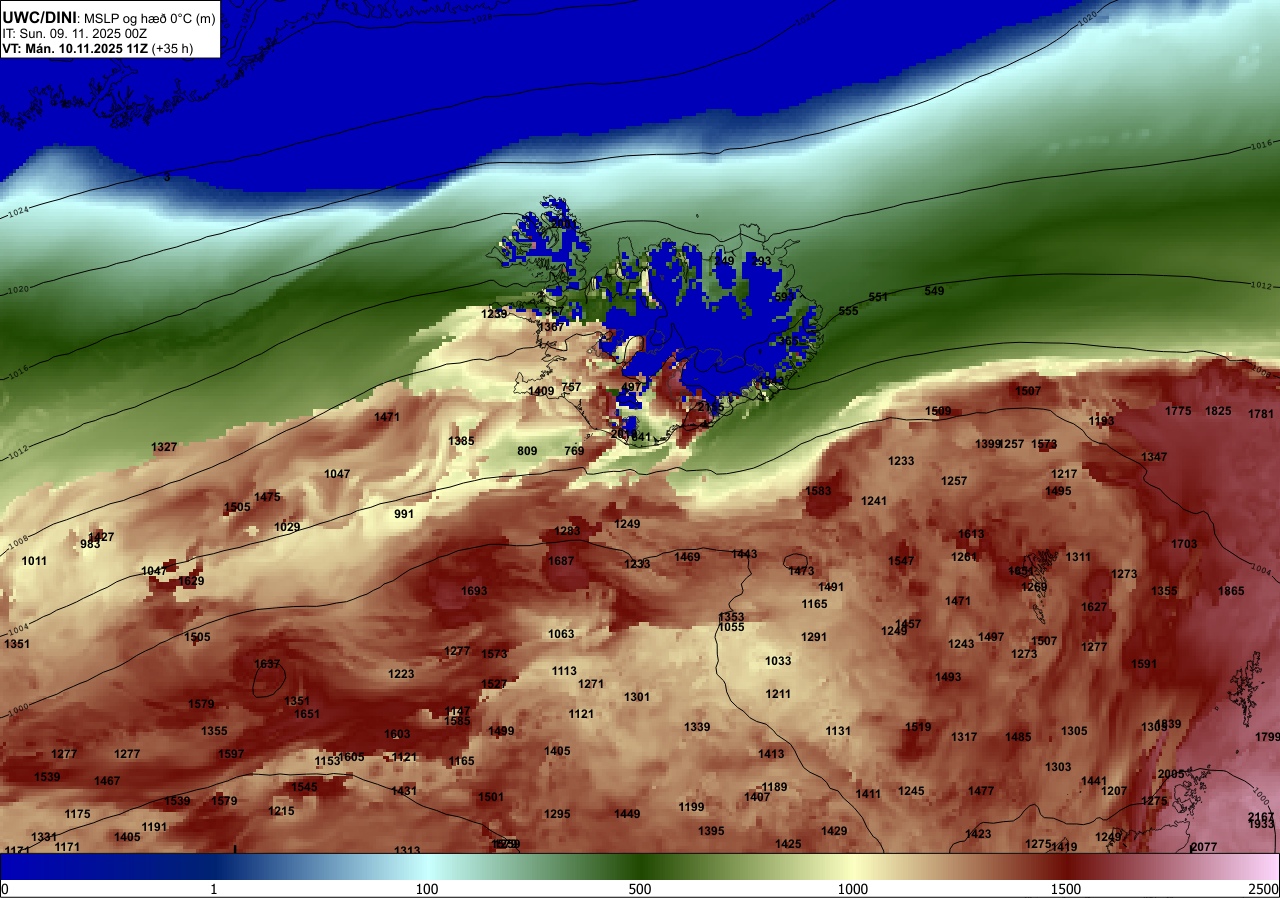This screenshot has height=898, width=1280.
Task: Click the map value 551
Action: click(878, 297)
